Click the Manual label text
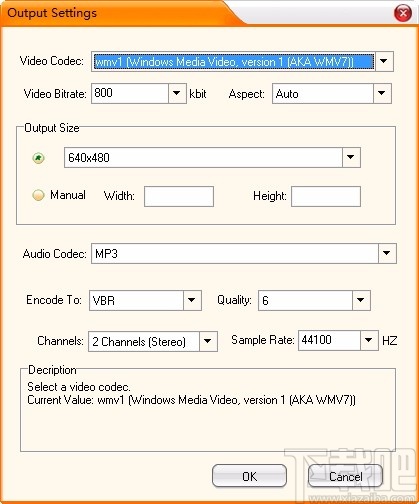 (68, 195)
